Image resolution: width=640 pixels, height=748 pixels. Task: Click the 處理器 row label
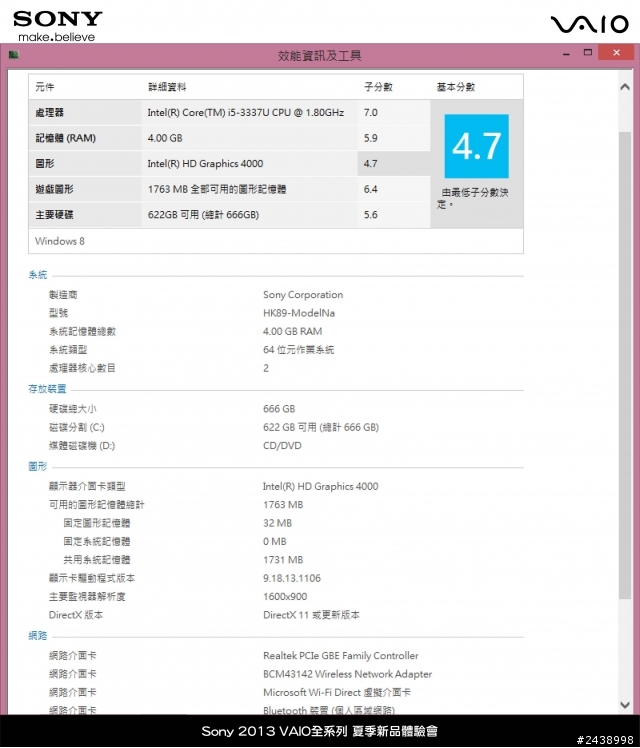pos(50,113)
